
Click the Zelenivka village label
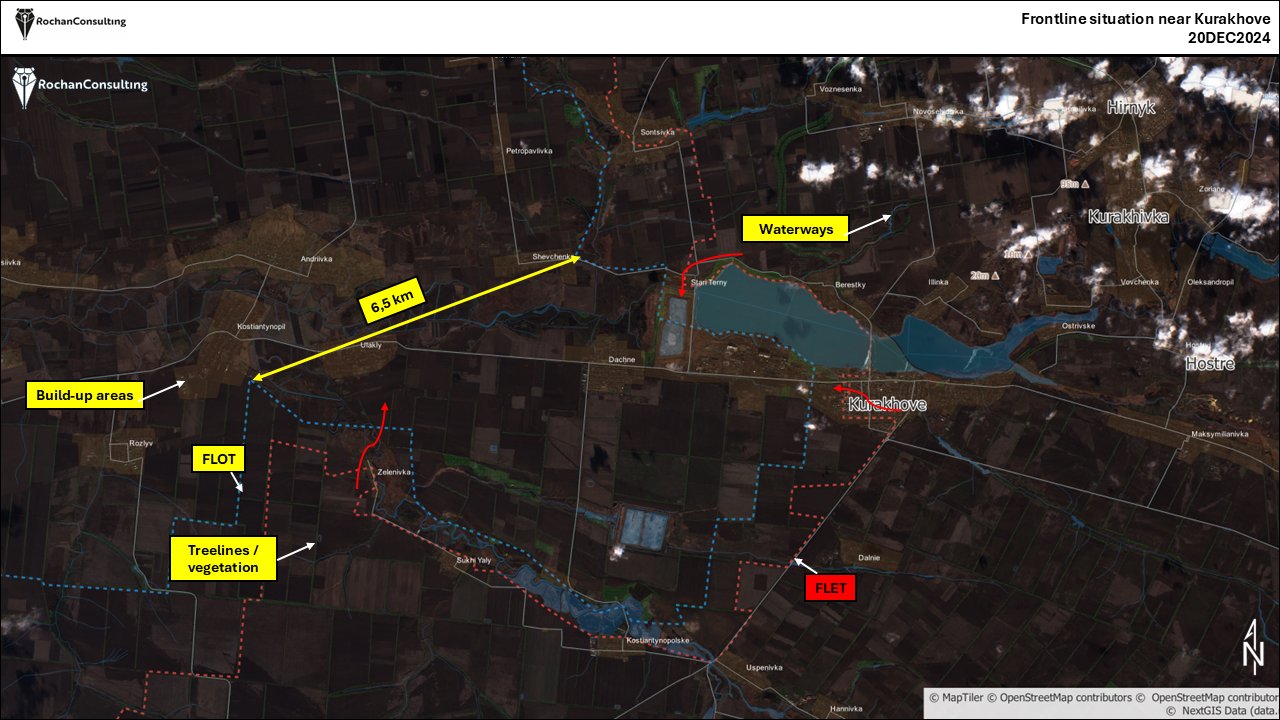coord(395,472)
